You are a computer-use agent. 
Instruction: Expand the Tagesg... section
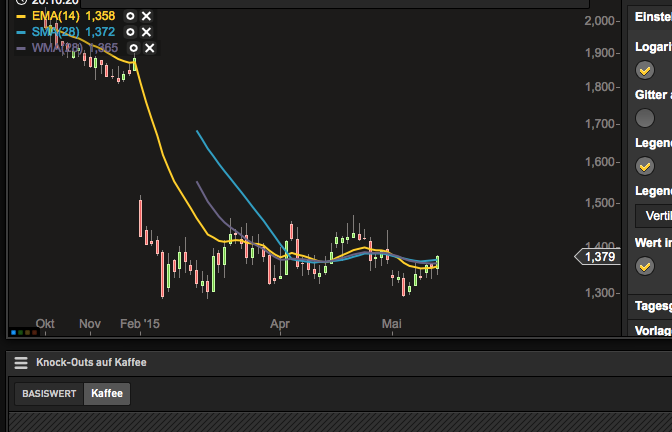(x=653, y=305)
